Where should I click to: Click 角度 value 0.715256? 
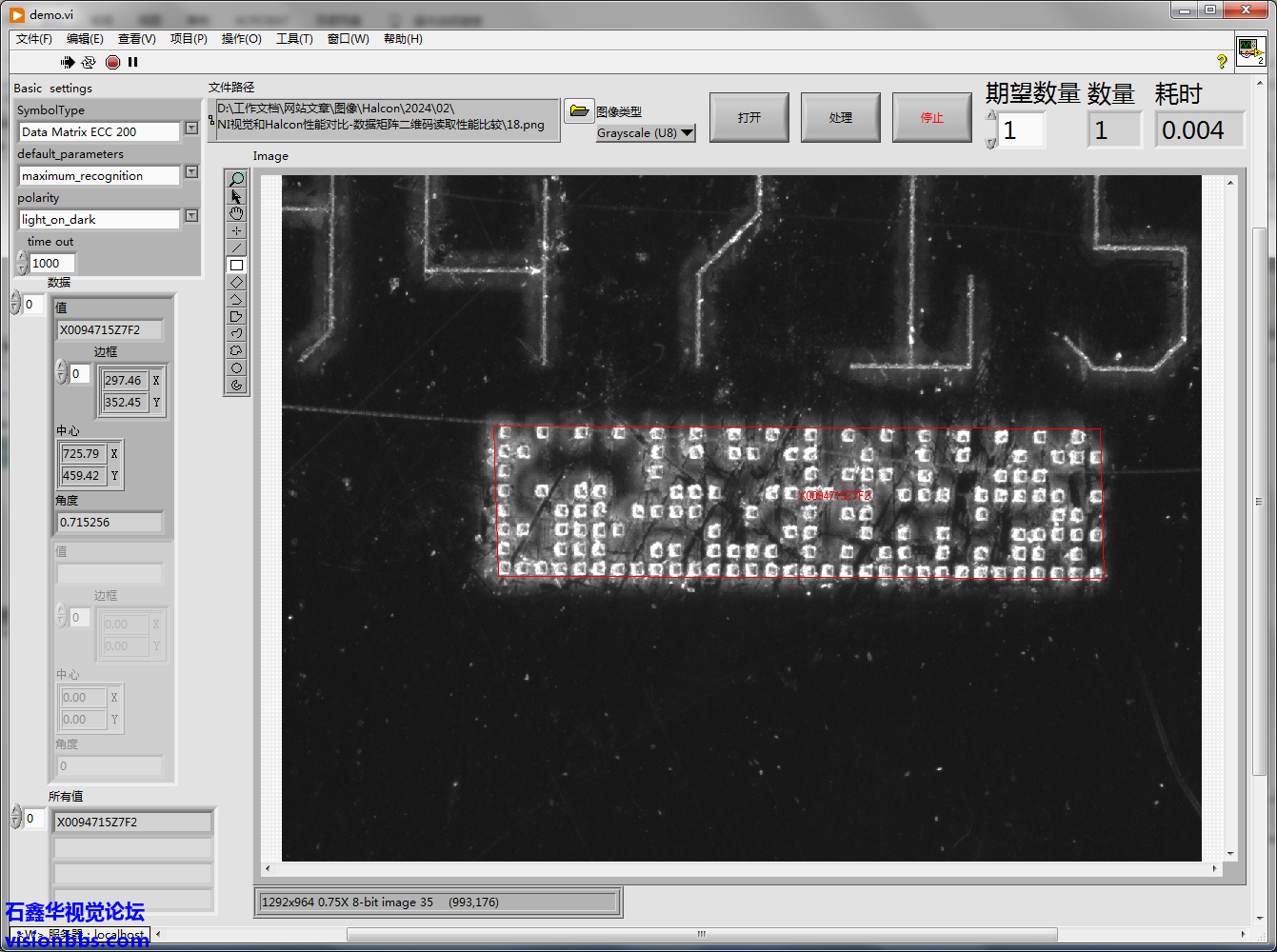point(110,523)
